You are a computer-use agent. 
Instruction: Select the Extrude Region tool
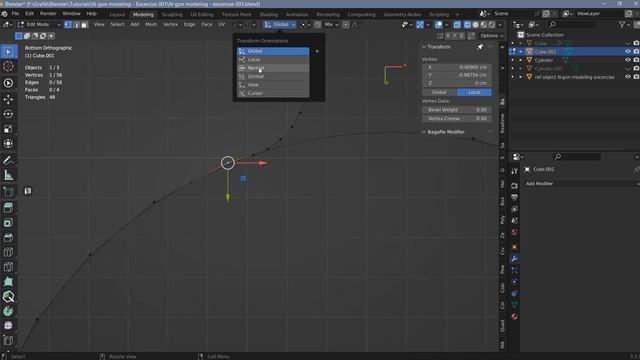[x=8, y=208]
